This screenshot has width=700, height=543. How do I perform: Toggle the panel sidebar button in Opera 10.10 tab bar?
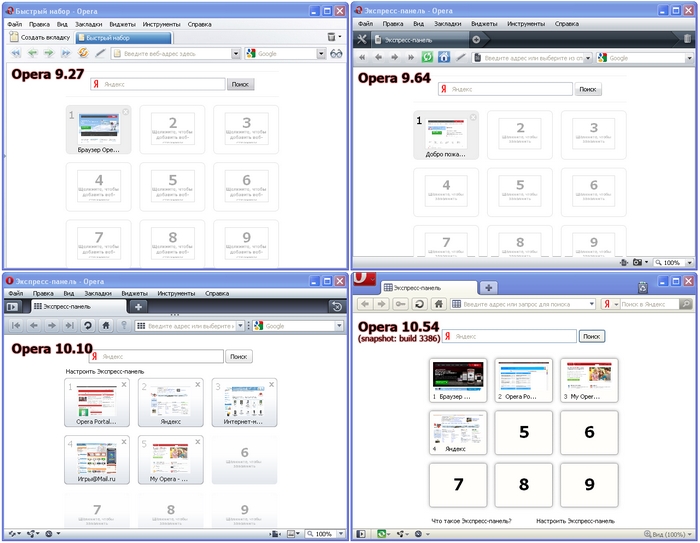coord(12,307)
